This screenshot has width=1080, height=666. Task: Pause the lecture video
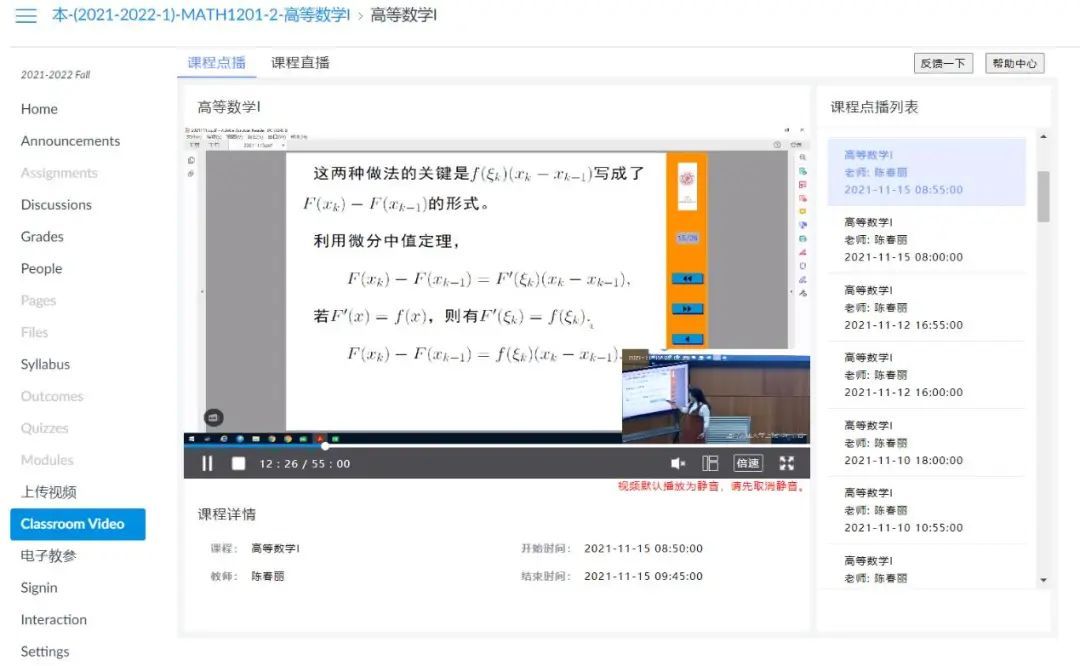tap(208, 463)
